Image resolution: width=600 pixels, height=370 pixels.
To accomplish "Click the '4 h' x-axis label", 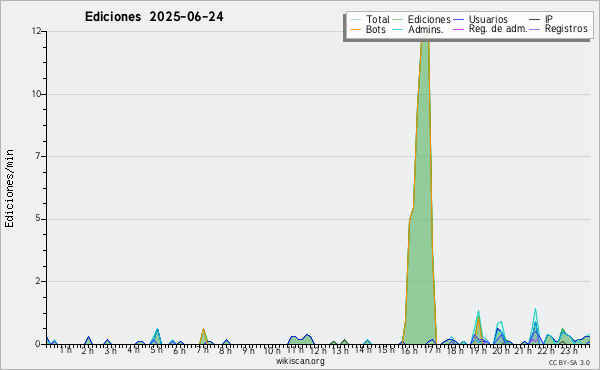I will [134, 350].
